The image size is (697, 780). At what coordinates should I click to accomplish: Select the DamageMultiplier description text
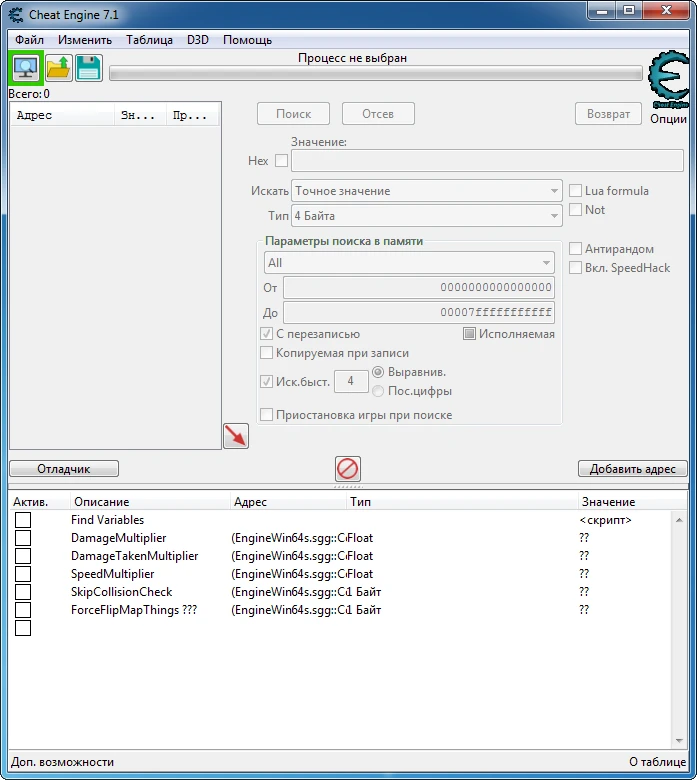coord(118,538)
